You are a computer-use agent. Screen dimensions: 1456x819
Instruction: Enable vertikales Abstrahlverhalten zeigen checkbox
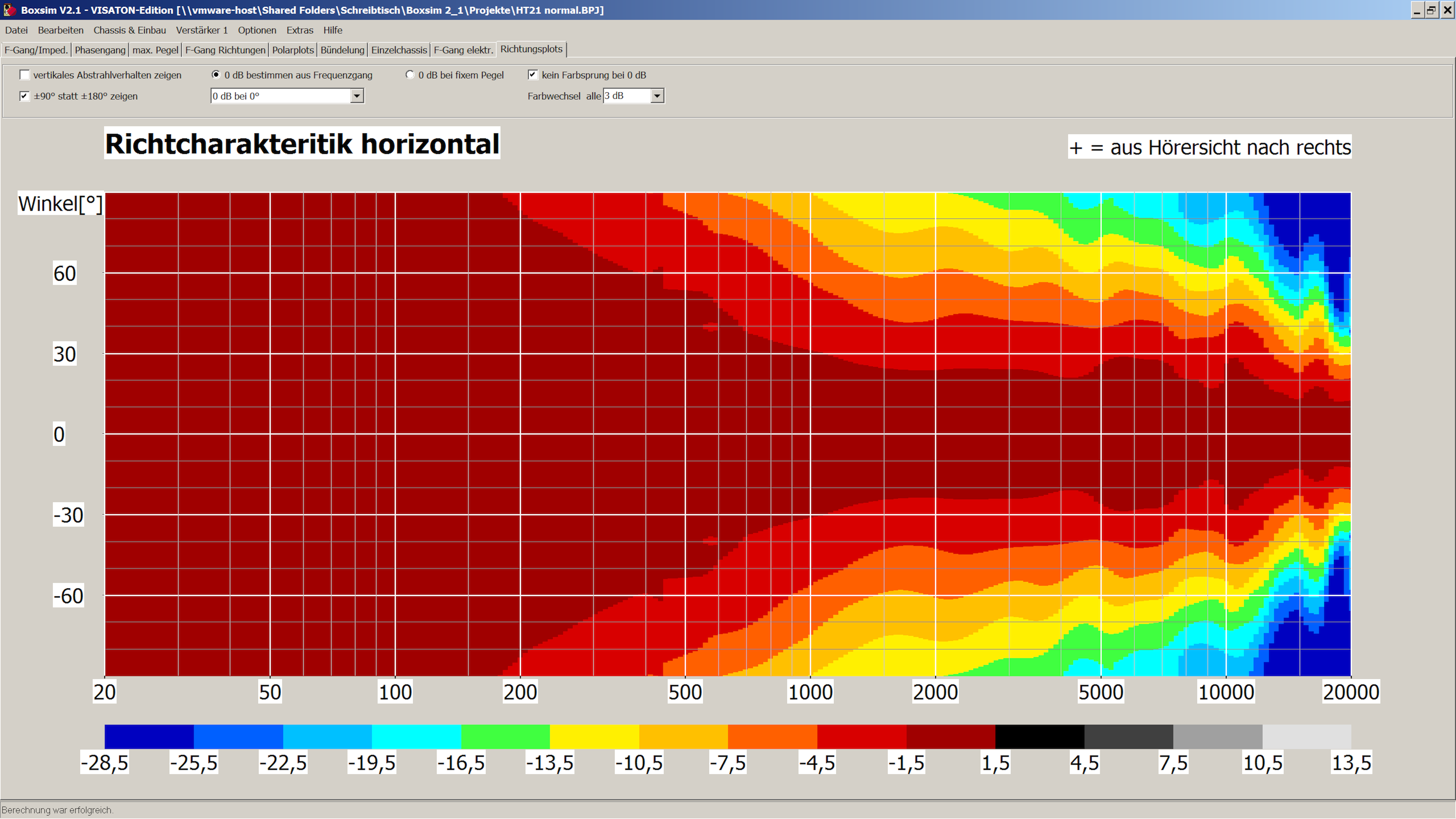(x=24, y=75)
